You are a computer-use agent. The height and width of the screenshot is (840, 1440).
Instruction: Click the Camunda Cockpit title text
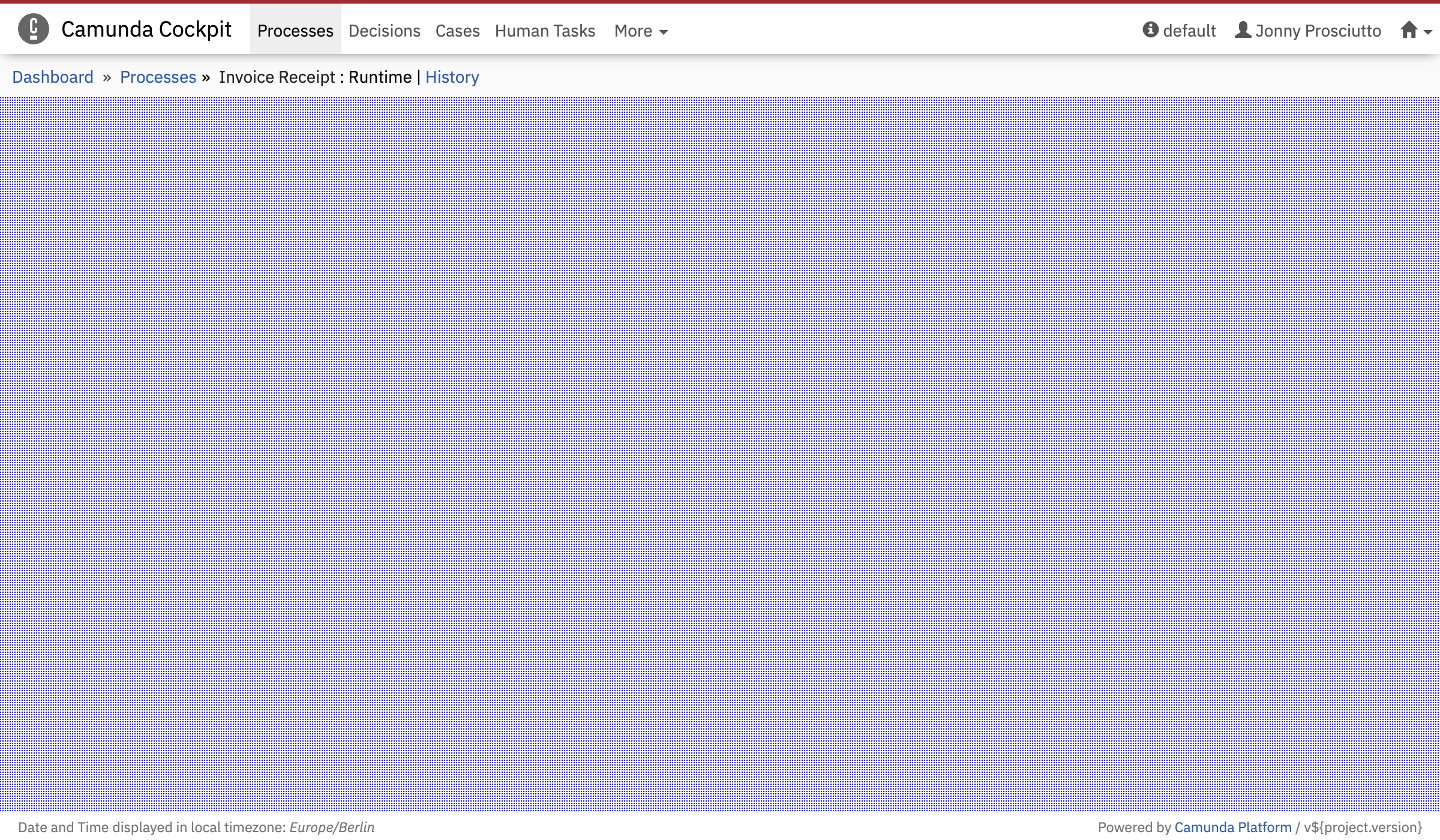pyautogui.click(x=146, y=29)
